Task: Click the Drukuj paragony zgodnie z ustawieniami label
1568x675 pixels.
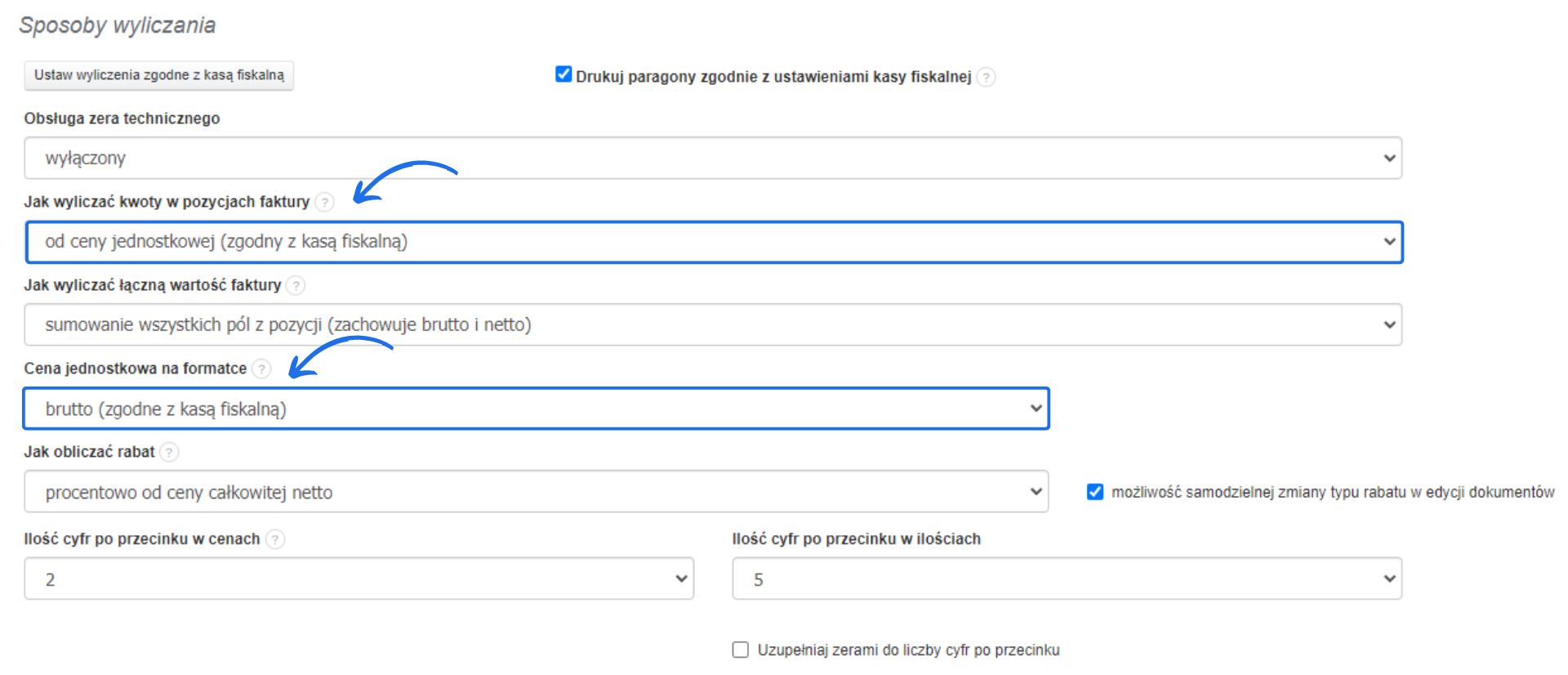Action: click(773, 77)
